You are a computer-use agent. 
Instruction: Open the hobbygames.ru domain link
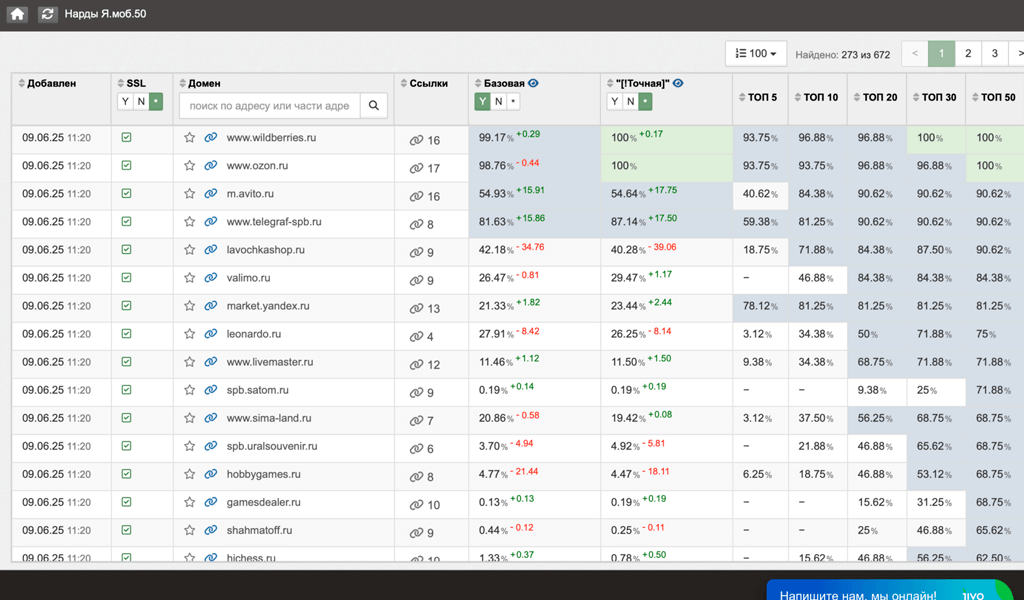click(x=263, y=474)
